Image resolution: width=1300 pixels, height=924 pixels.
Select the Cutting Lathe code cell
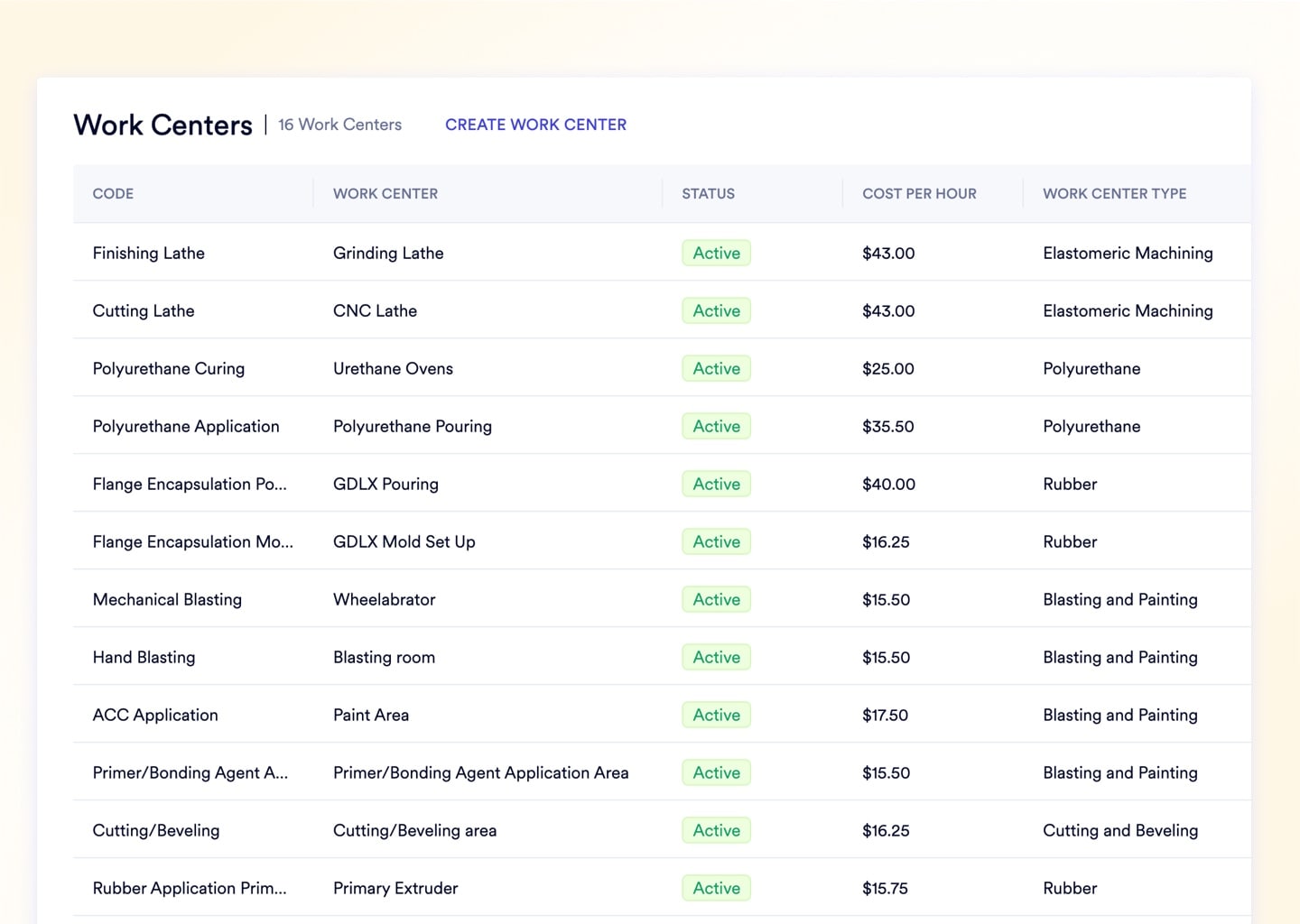[x=144, y=310]
